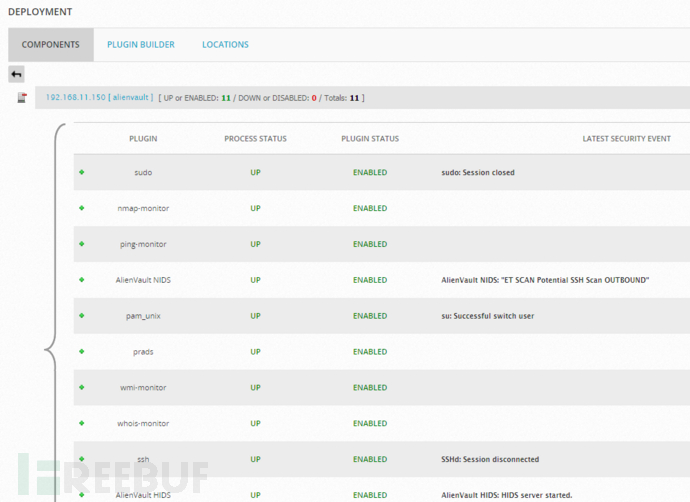Image resolution: width=690 pixels, height=502 pixels.
Task: Select the whois-monitor plugin name
Action: pos(143,423)
